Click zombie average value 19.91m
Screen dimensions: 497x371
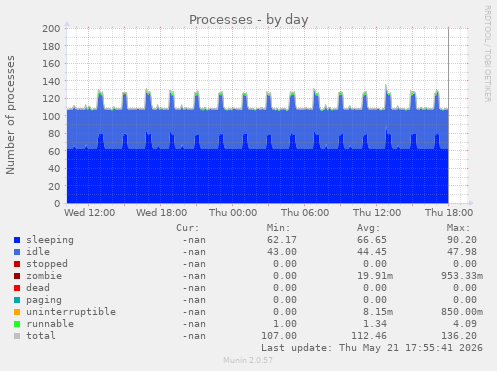point(375,276)
